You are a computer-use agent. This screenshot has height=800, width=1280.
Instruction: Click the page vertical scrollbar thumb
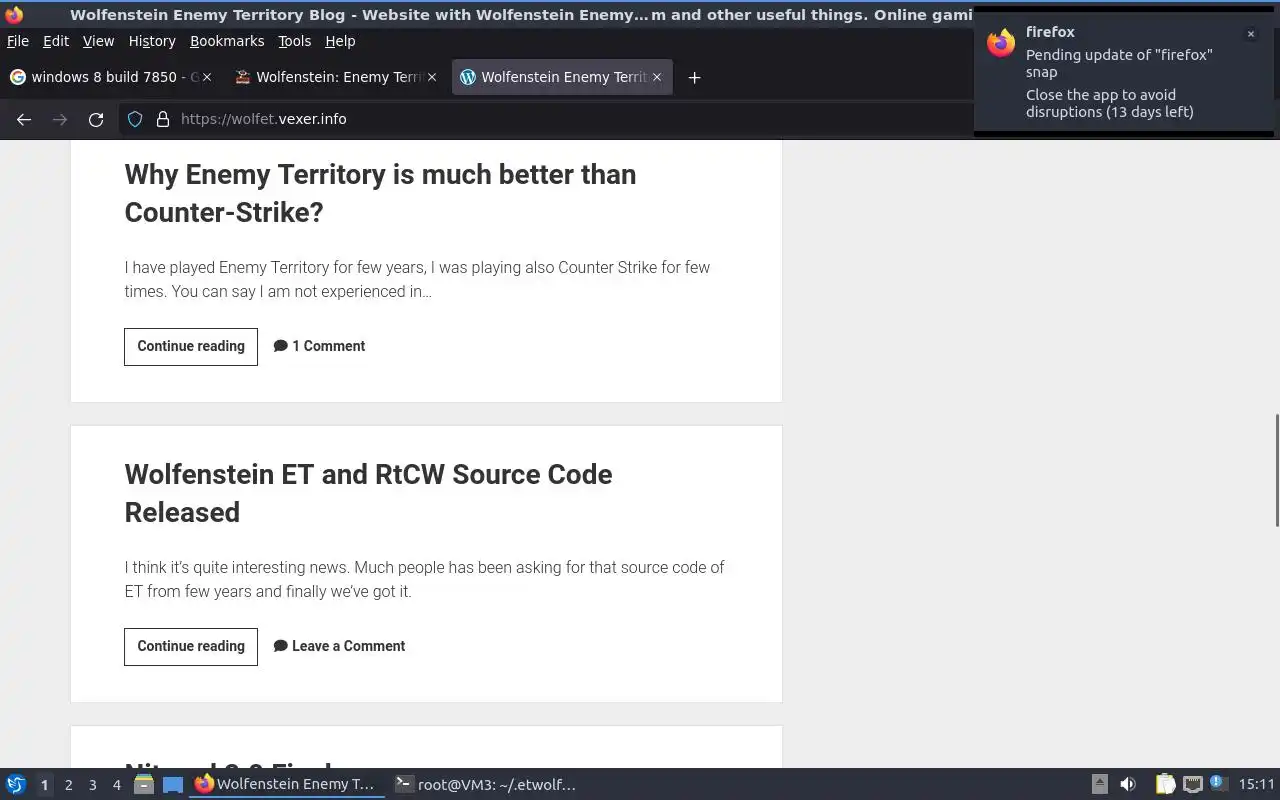[1276, 469]
